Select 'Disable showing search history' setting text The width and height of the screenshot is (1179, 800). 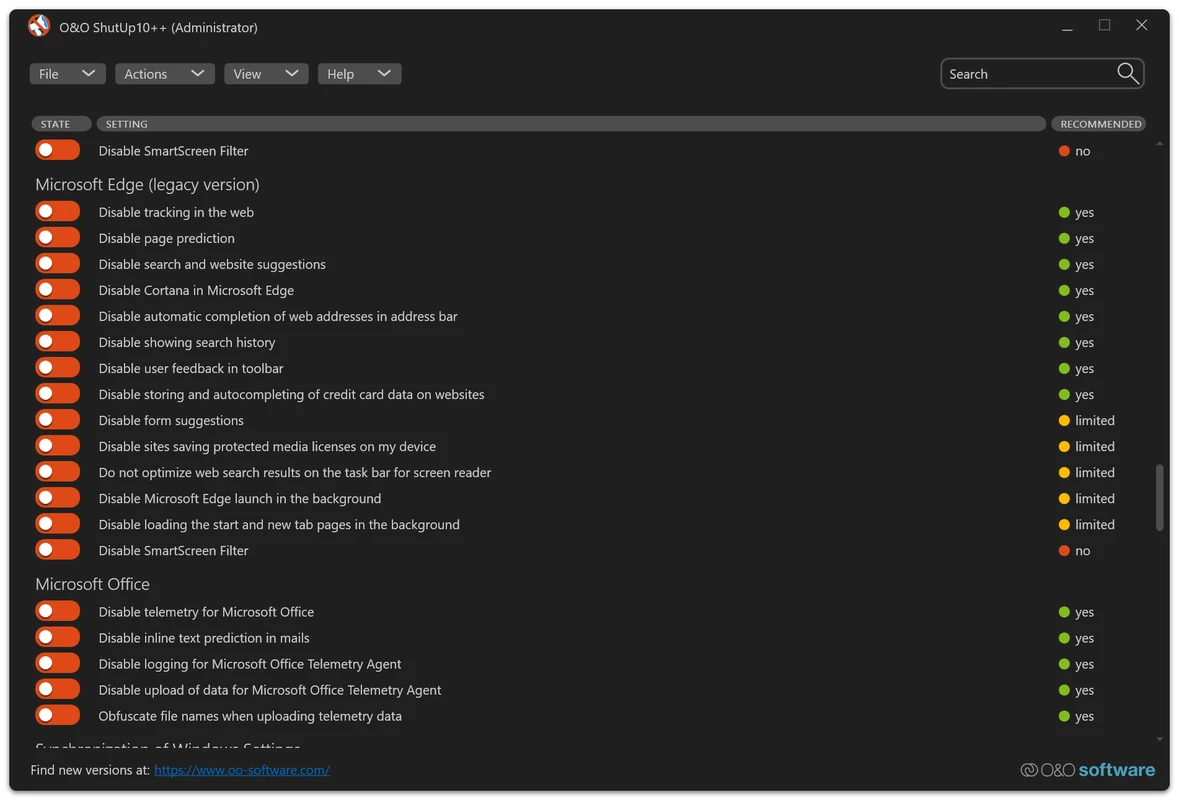point(186,343)
